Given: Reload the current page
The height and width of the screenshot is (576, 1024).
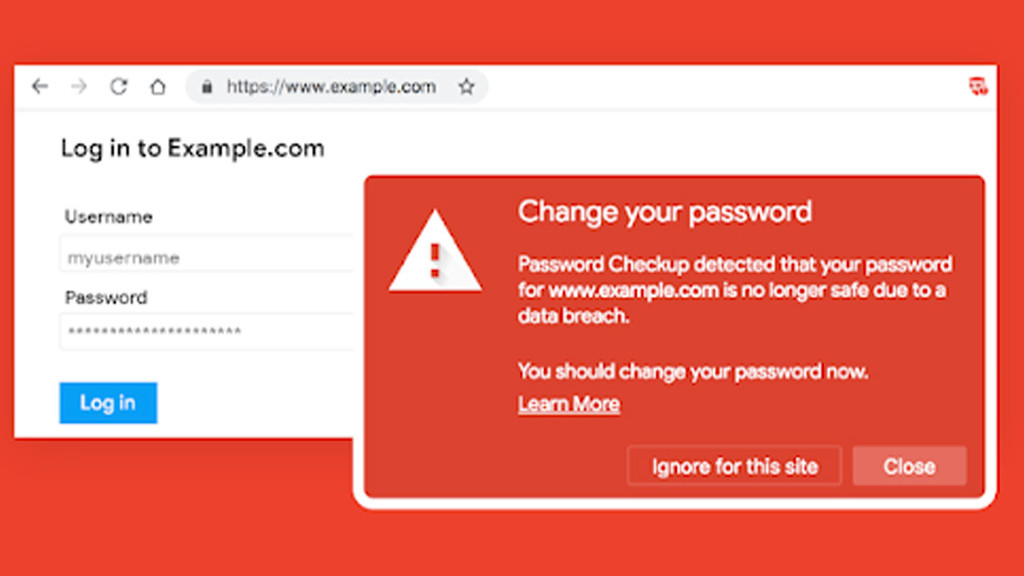Looking at the screenshot, I should pos(118,87).
